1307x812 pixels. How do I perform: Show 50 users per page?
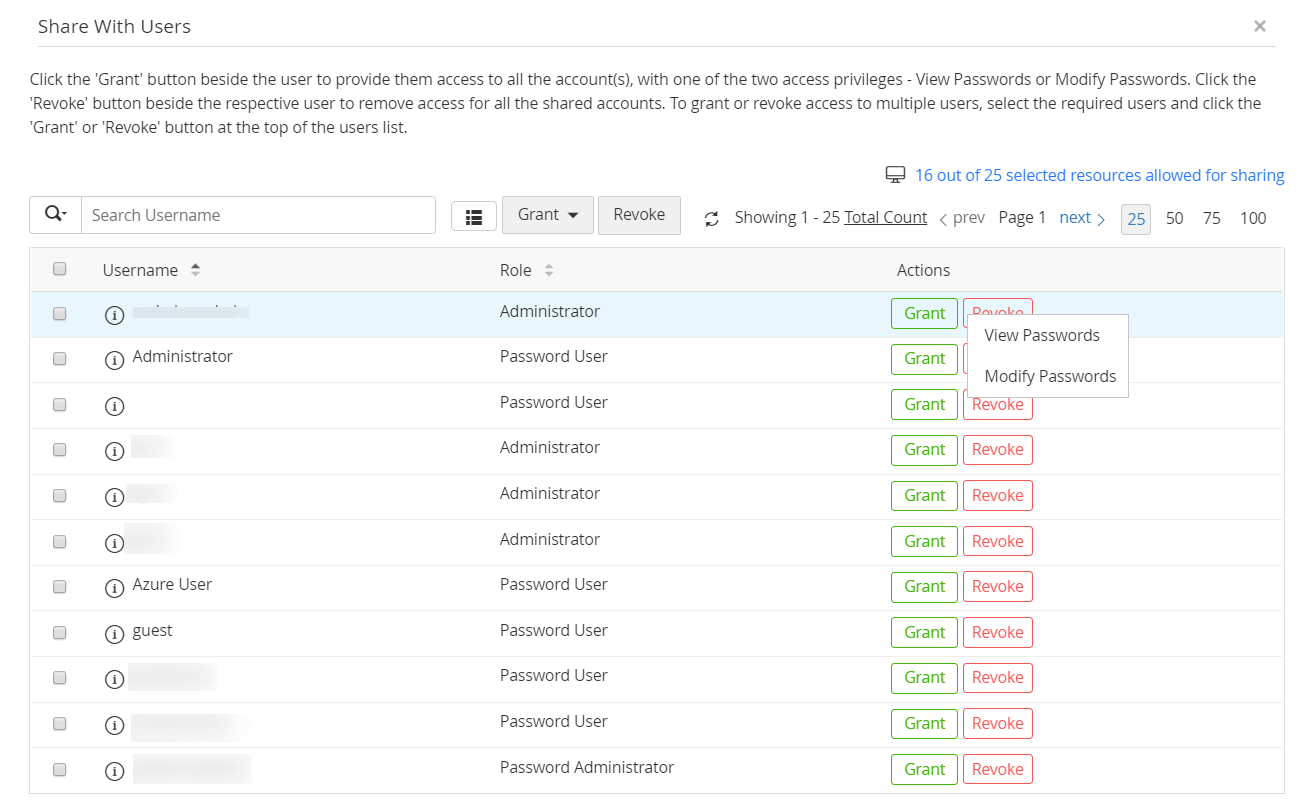1174,218
